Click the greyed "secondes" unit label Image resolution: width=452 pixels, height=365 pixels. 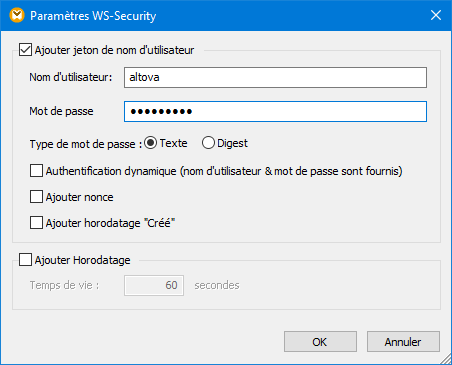coord(217,285)
